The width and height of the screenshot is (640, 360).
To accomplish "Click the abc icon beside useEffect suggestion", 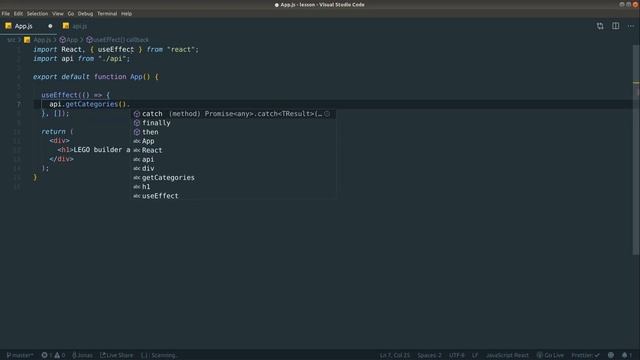I will [x=137, y=196].
